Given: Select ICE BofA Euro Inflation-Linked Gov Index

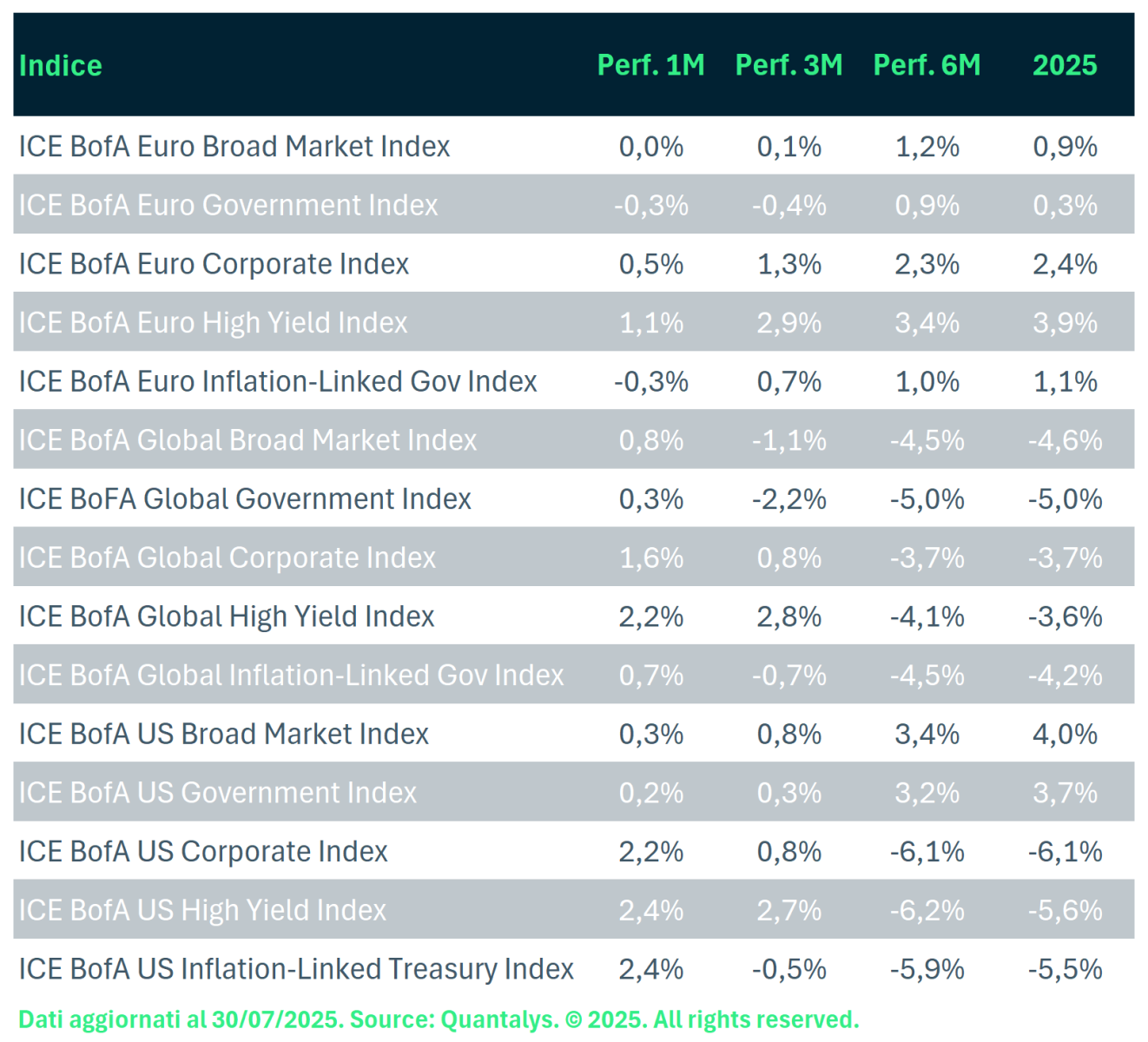Looking at the screenshot, I should click(x=278, y=382).
